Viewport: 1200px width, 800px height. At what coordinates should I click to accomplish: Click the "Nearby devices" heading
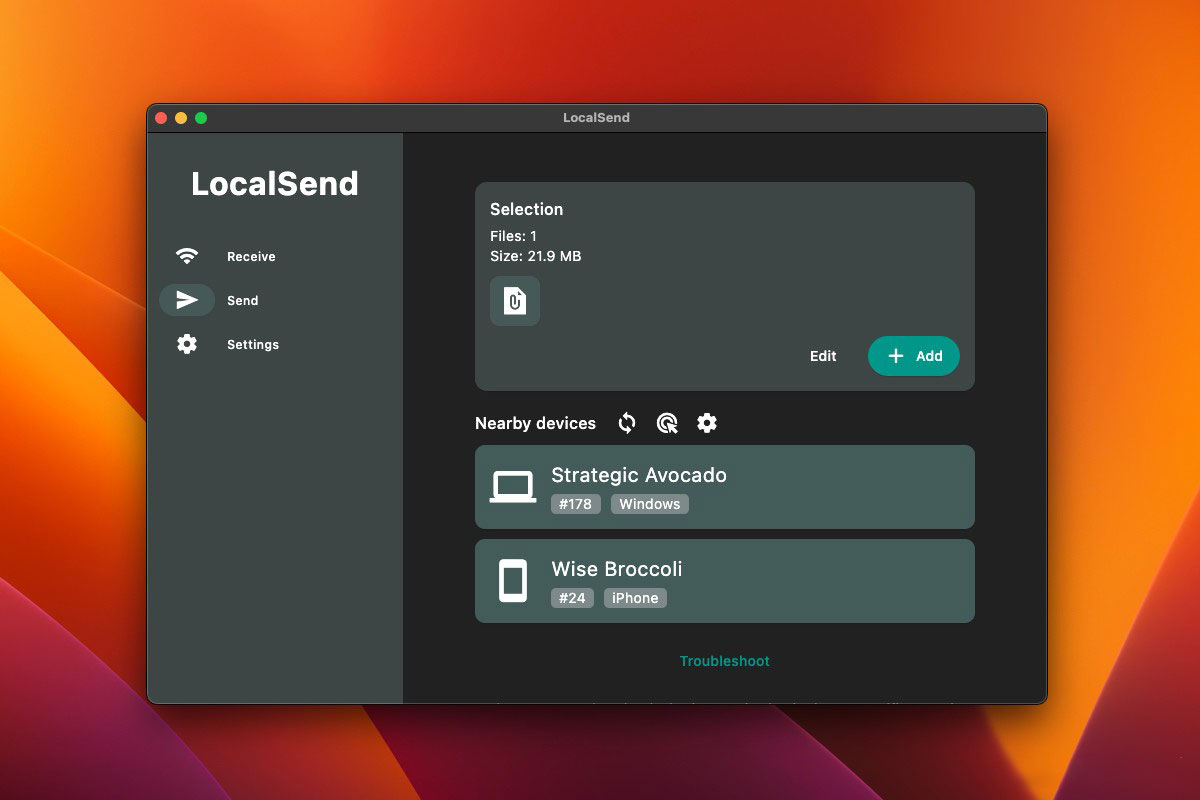pos(536,423)
